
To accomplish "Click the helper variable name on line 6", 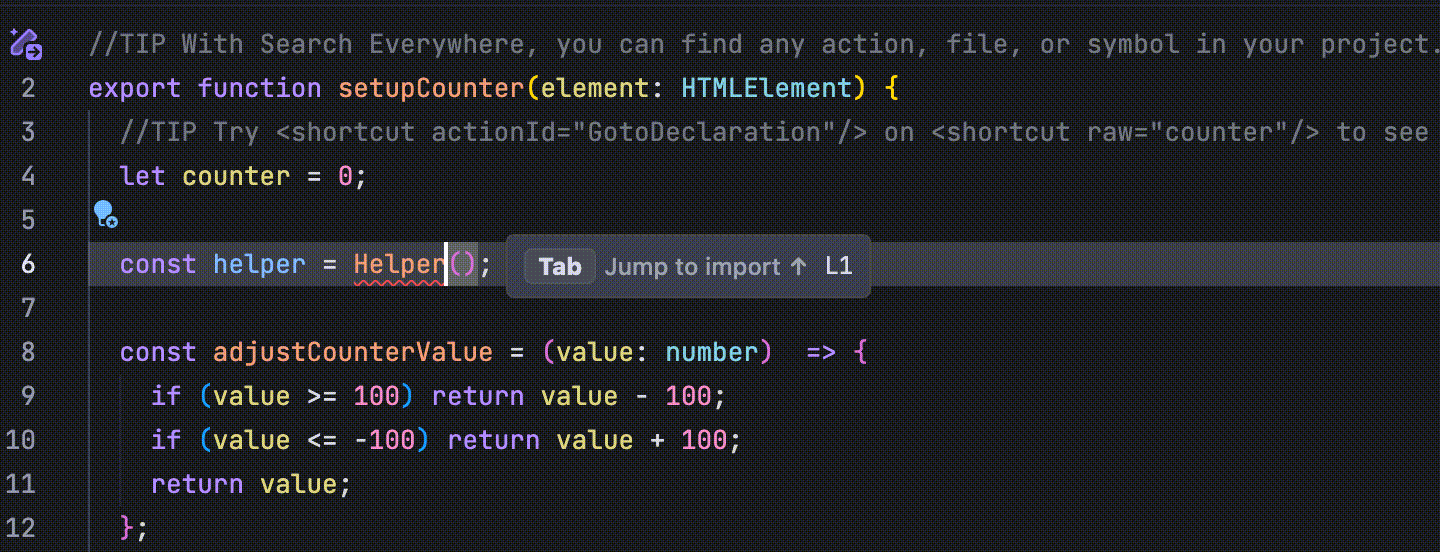I will 259,265.
